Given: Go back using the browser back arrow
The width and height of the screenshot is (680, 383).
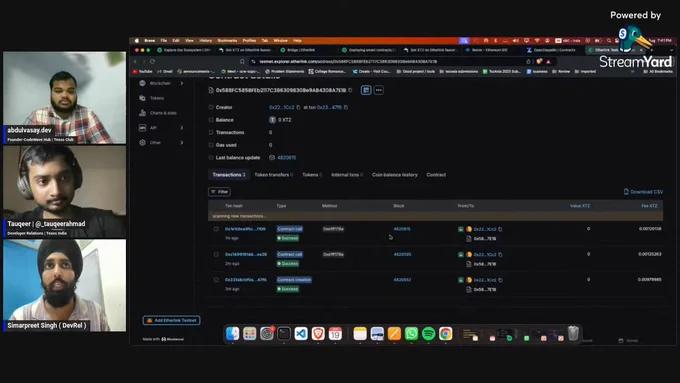Looking at the screenshot, I should coord(136,62).
